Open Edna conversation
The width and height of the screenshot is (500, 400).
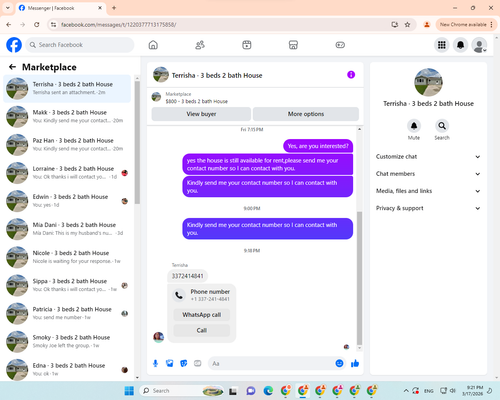pyautogui.click(x=67, y=369)
